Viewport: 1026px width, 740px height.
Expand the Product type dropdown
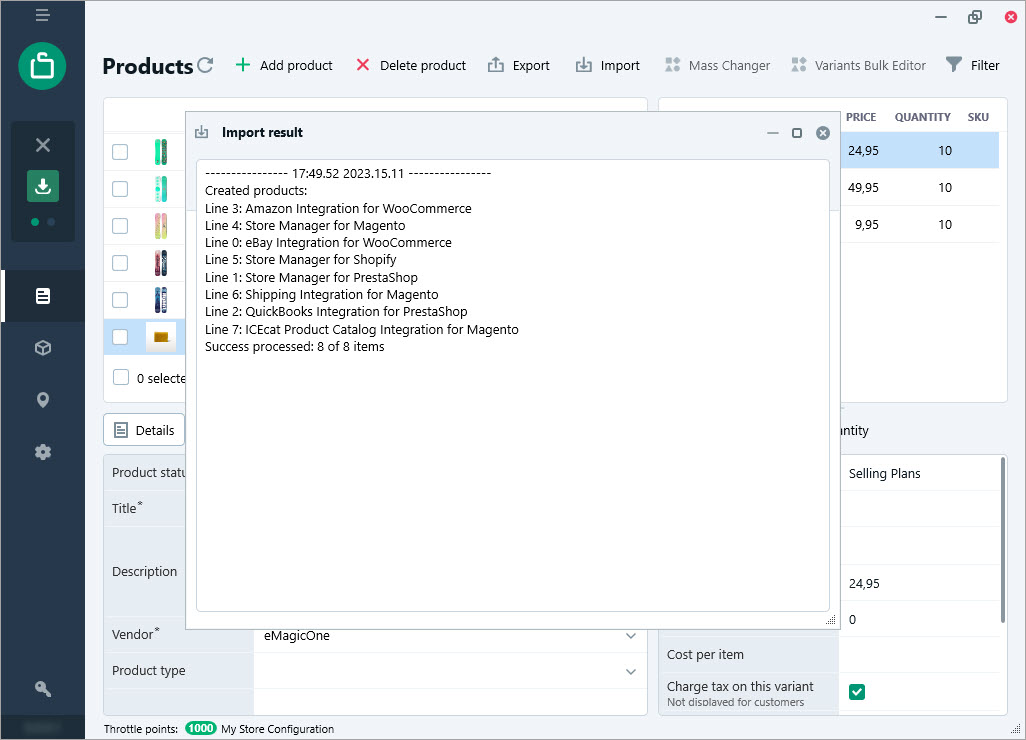[631, 671]
